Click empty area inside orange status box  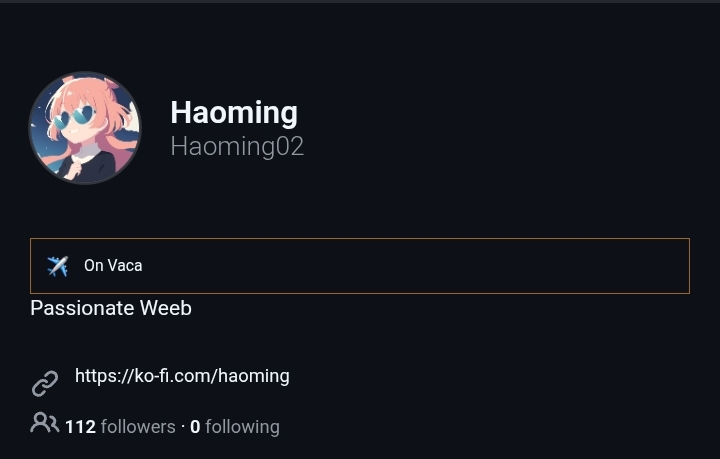[x=413, y=266]
